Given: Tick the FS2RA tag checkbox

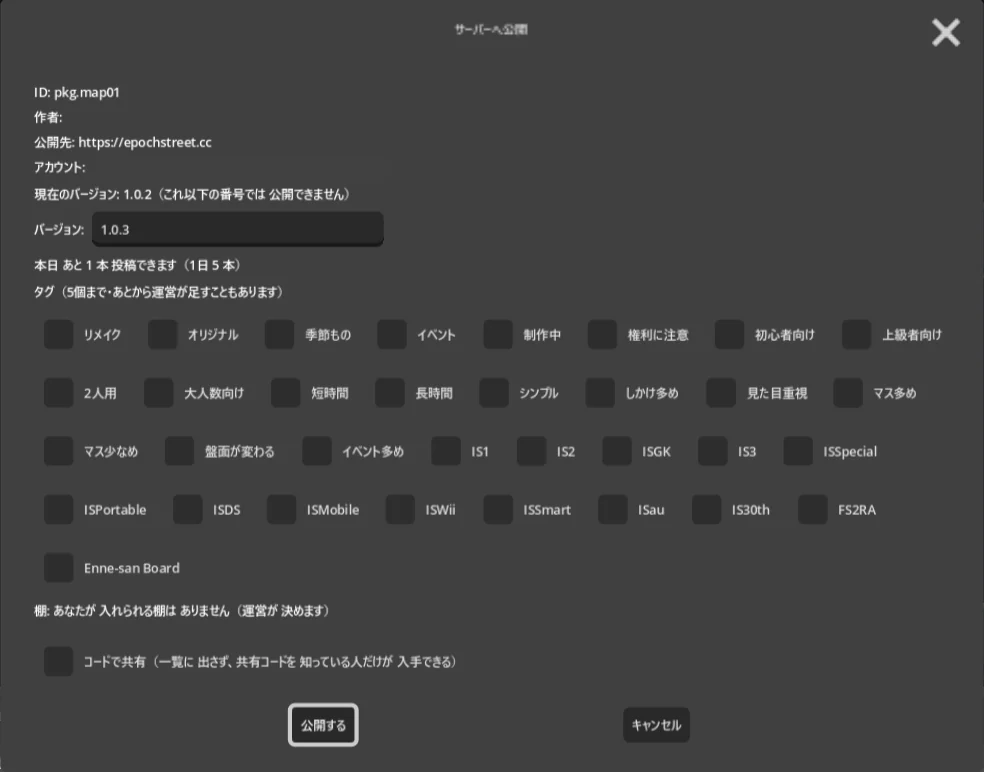Looking at the screenshot, I should [x=813, y=510].
